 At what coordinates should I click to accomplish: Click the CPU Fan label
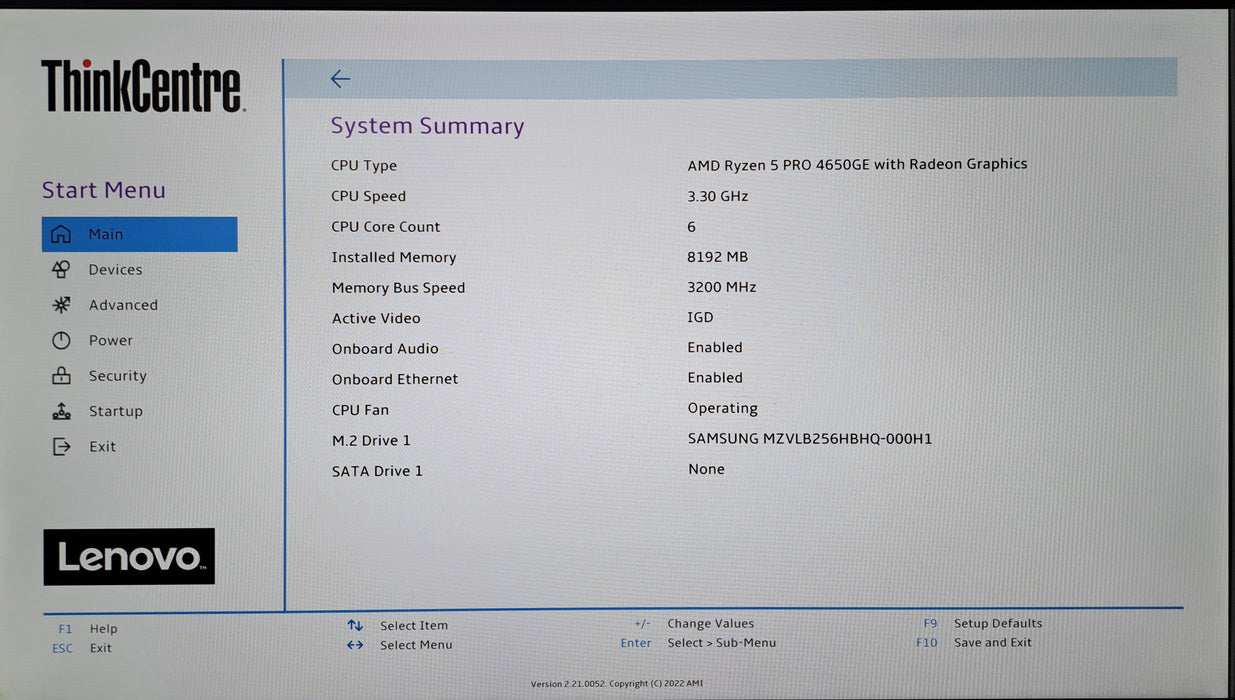pyautogui.click(x=360, y=410)
